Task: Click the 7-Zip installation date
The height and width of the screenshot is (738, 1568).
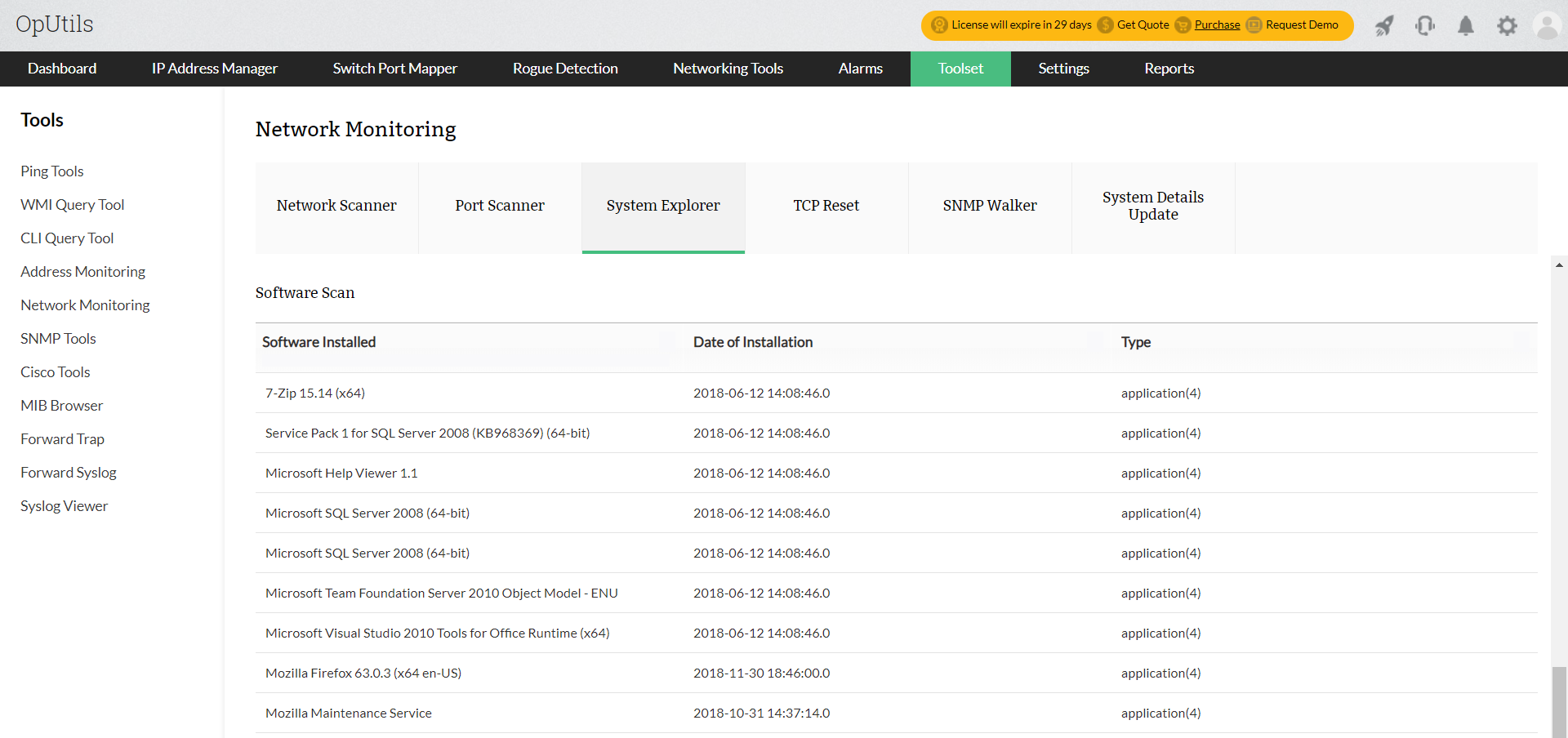Action: pyautogui.click(x=762, y=393)
